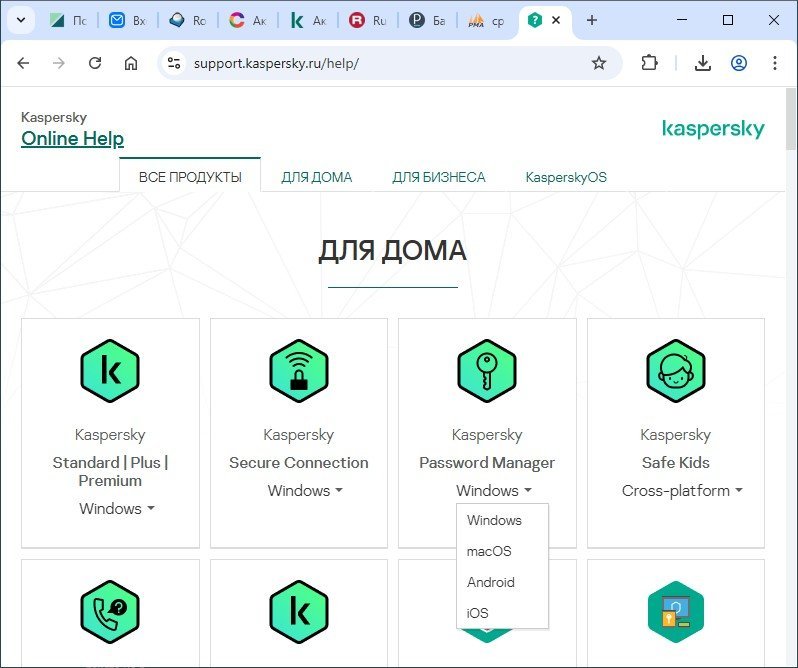Image resolution: width=798 pixels, height=668 pixels.
Task: Open the second-row Kaspersky K hexagon icon
Action: coord(299,612)
